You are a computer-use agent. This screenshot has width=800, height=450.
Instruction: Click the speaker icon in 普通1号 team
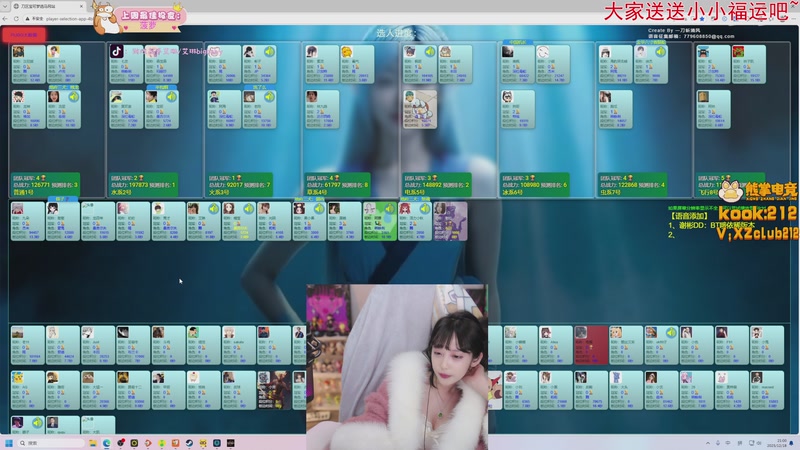pyautogui.click(x=74, y=96)
